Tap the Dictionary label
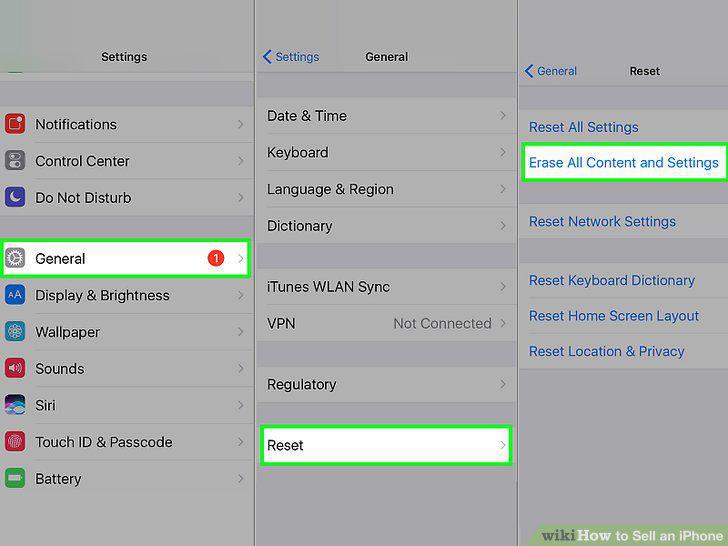Image resolution: width=728 pixels, height=546 pixels. pyautogui.click(x=299, y=226)
